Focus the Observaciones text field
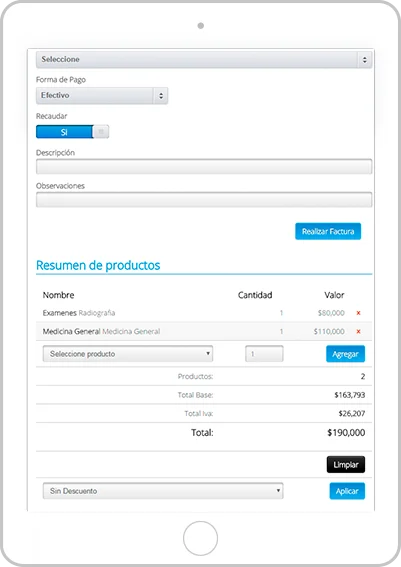401x567 pixels. (204, 200)
